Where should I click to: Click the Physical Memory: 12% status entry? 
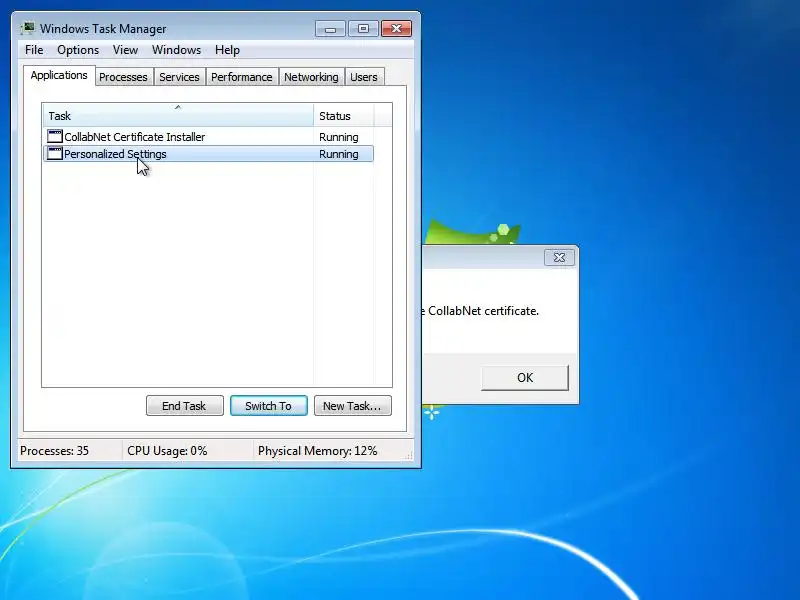coord(317,451)
